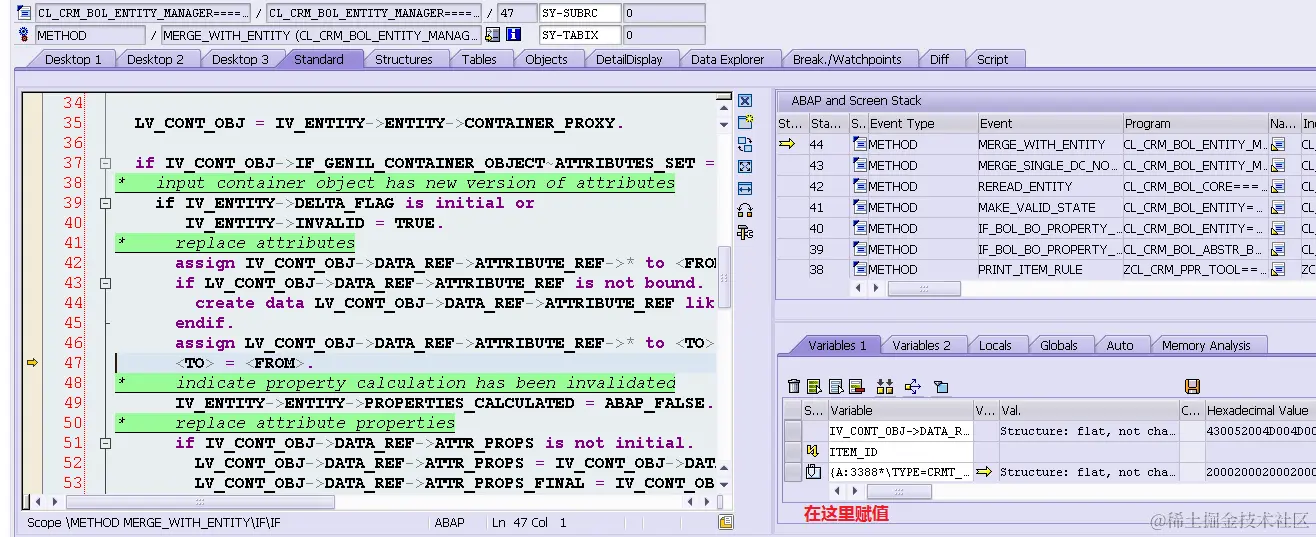
Task: Open the Break./Watchpoints tab
Action: coord(847,59)
